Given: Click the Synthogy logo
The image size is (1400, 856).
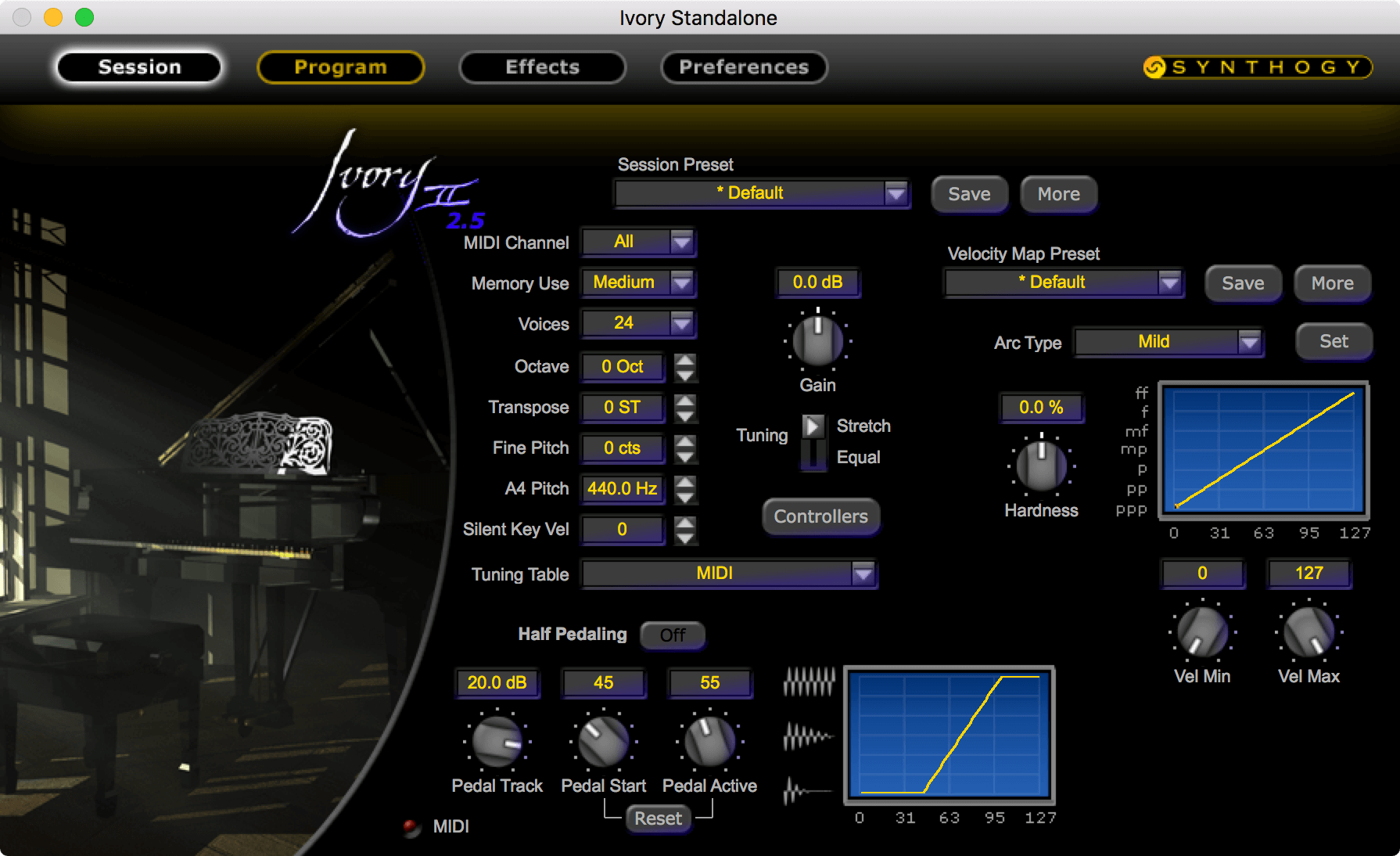Looking at the screenshot, I should (x=1258, y=67).
